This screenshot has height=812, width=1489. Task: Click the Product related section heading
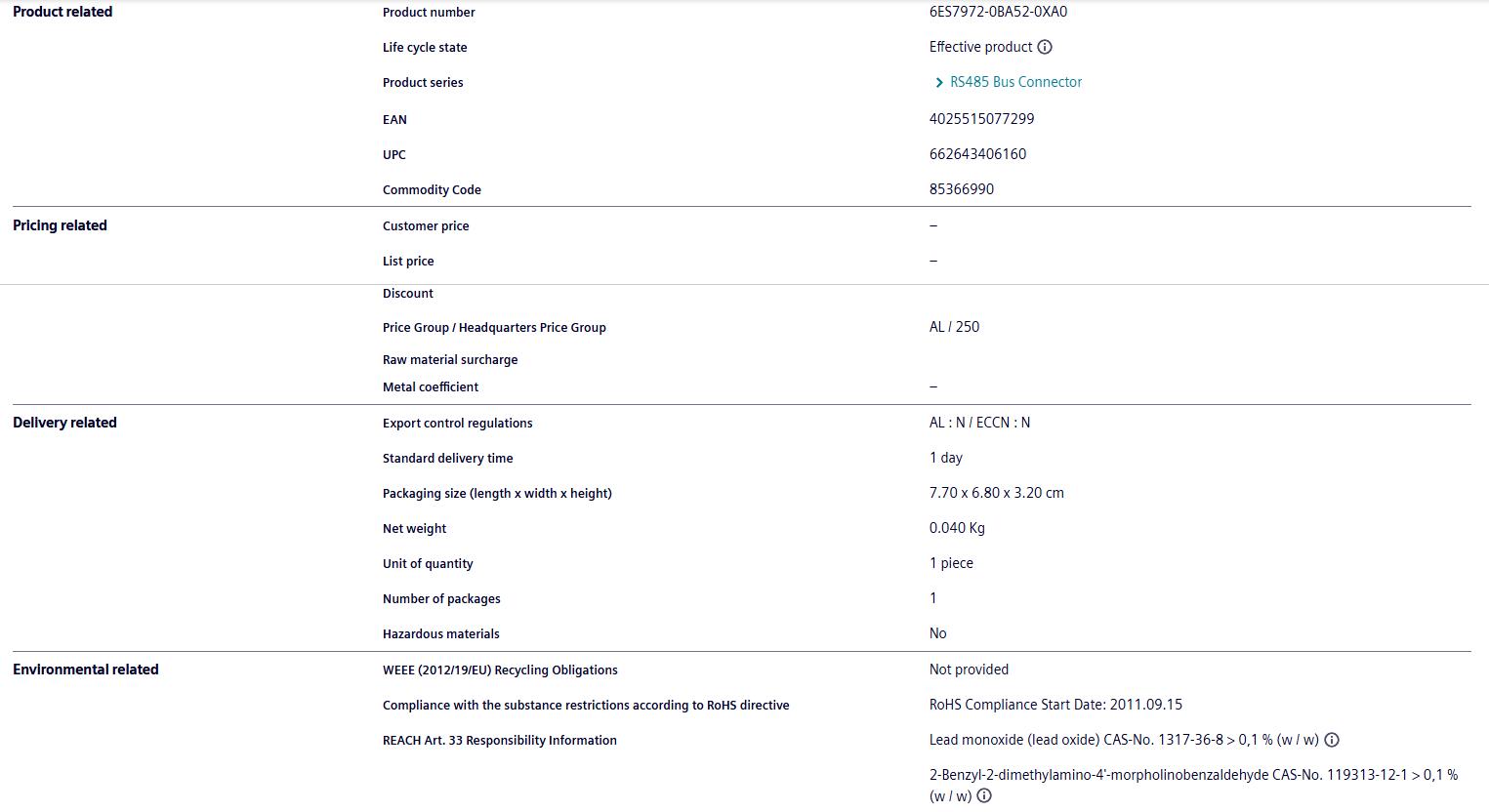tap(62, 12)
